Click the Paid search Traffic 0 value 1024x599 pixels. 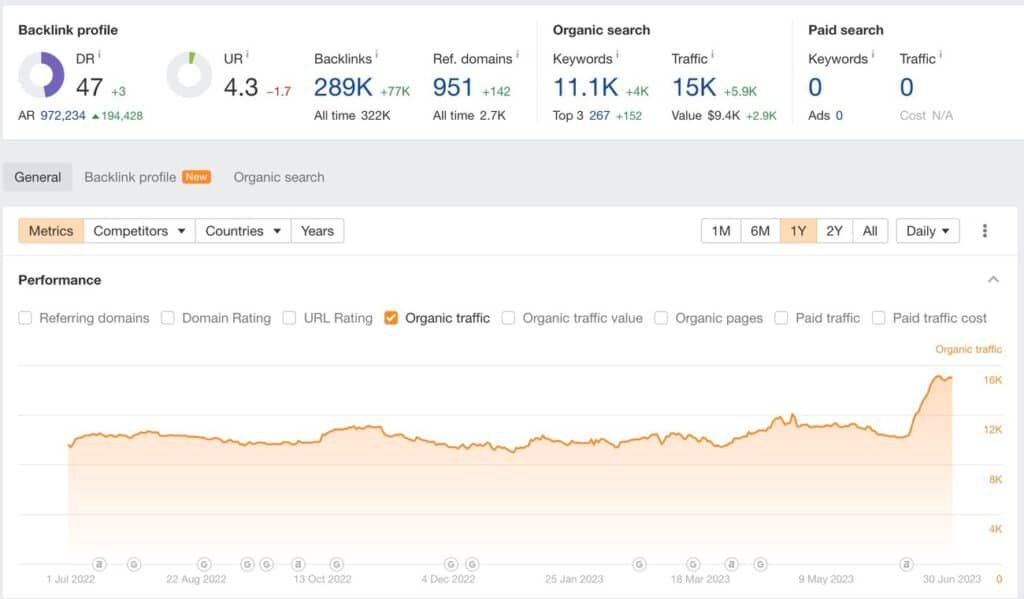coord(906,87)
